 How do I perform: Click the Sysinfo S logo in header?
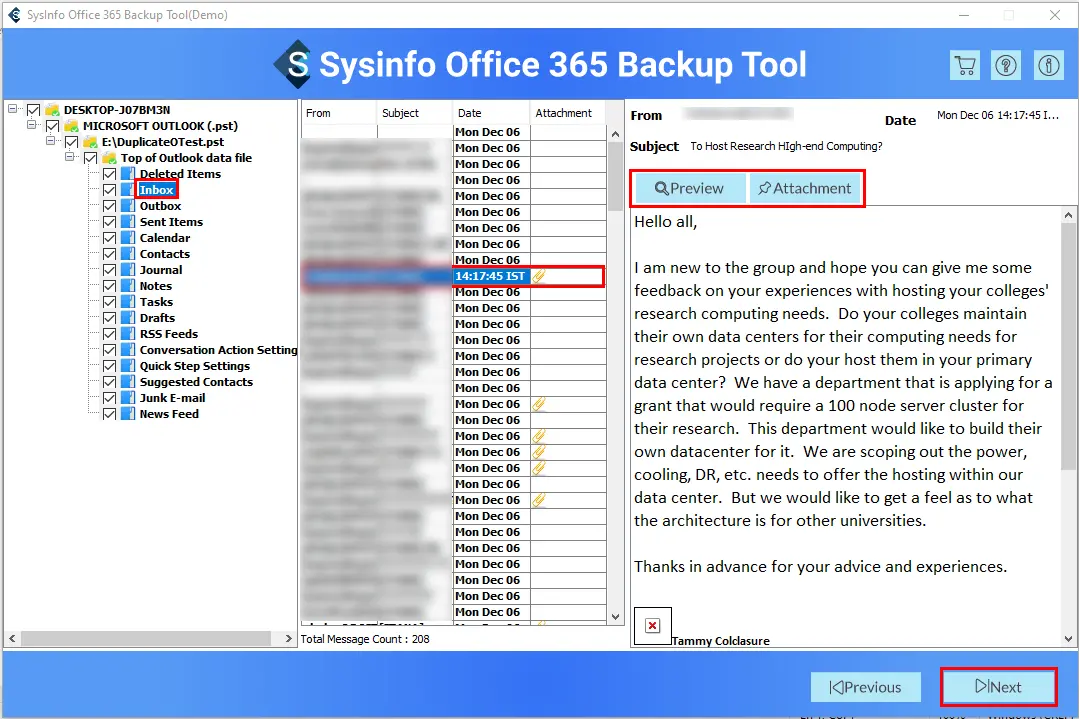coord(294,65)
